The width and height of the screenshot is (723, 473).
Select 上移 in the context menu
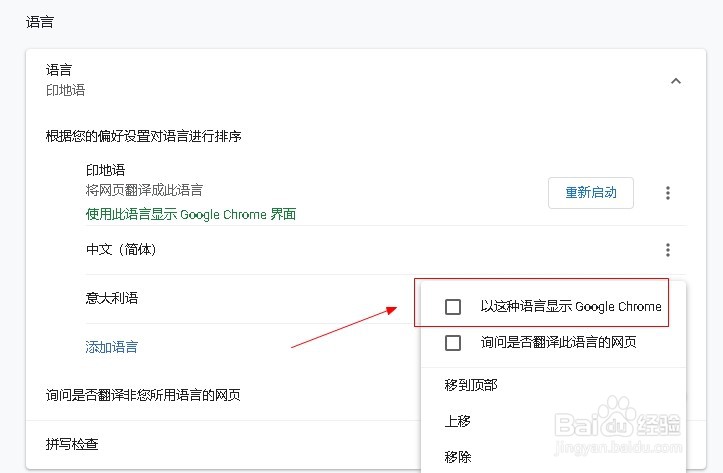[x=458, y=421]
